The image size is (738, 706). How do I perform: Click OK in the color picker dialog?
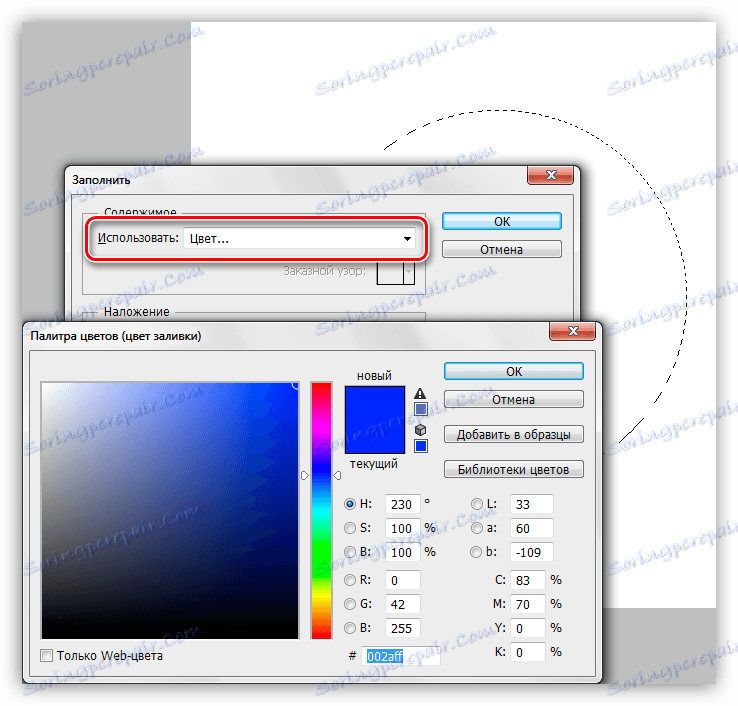pyautogui.click(x=513, y=371)
